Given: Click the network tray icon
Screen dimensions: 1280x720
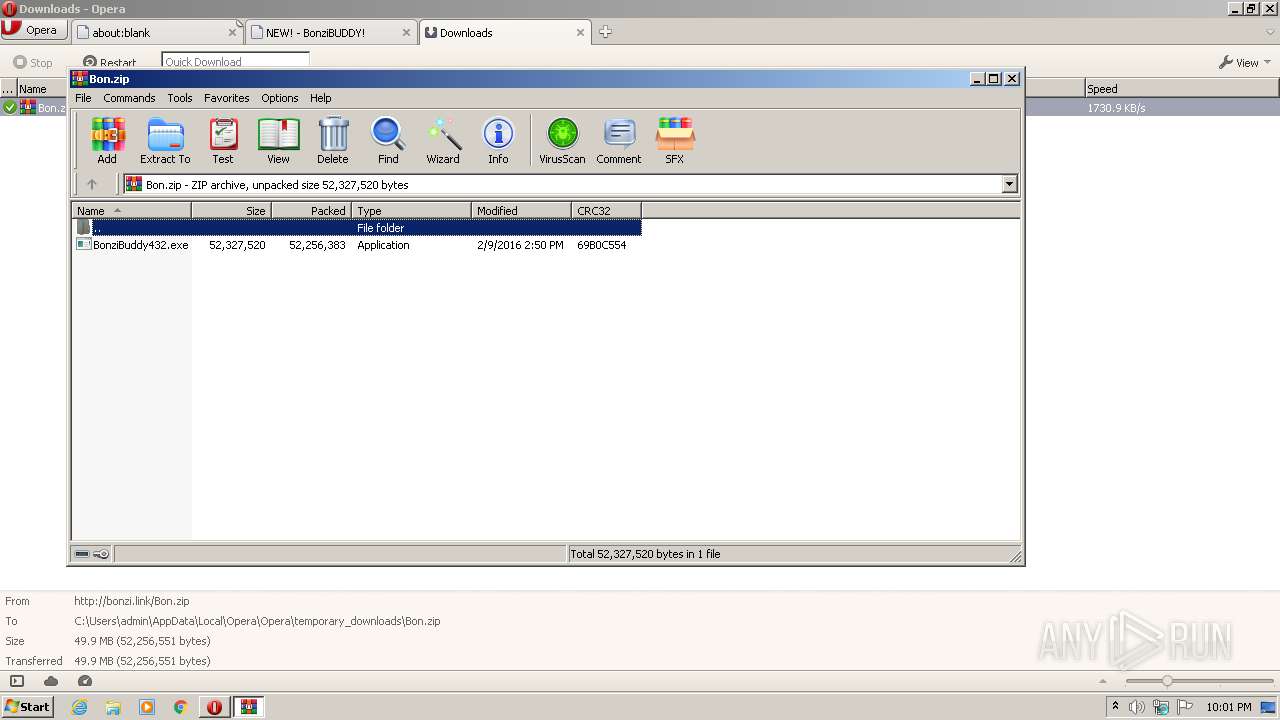Looking at the screenshot, I should (x=1161, y=707).
